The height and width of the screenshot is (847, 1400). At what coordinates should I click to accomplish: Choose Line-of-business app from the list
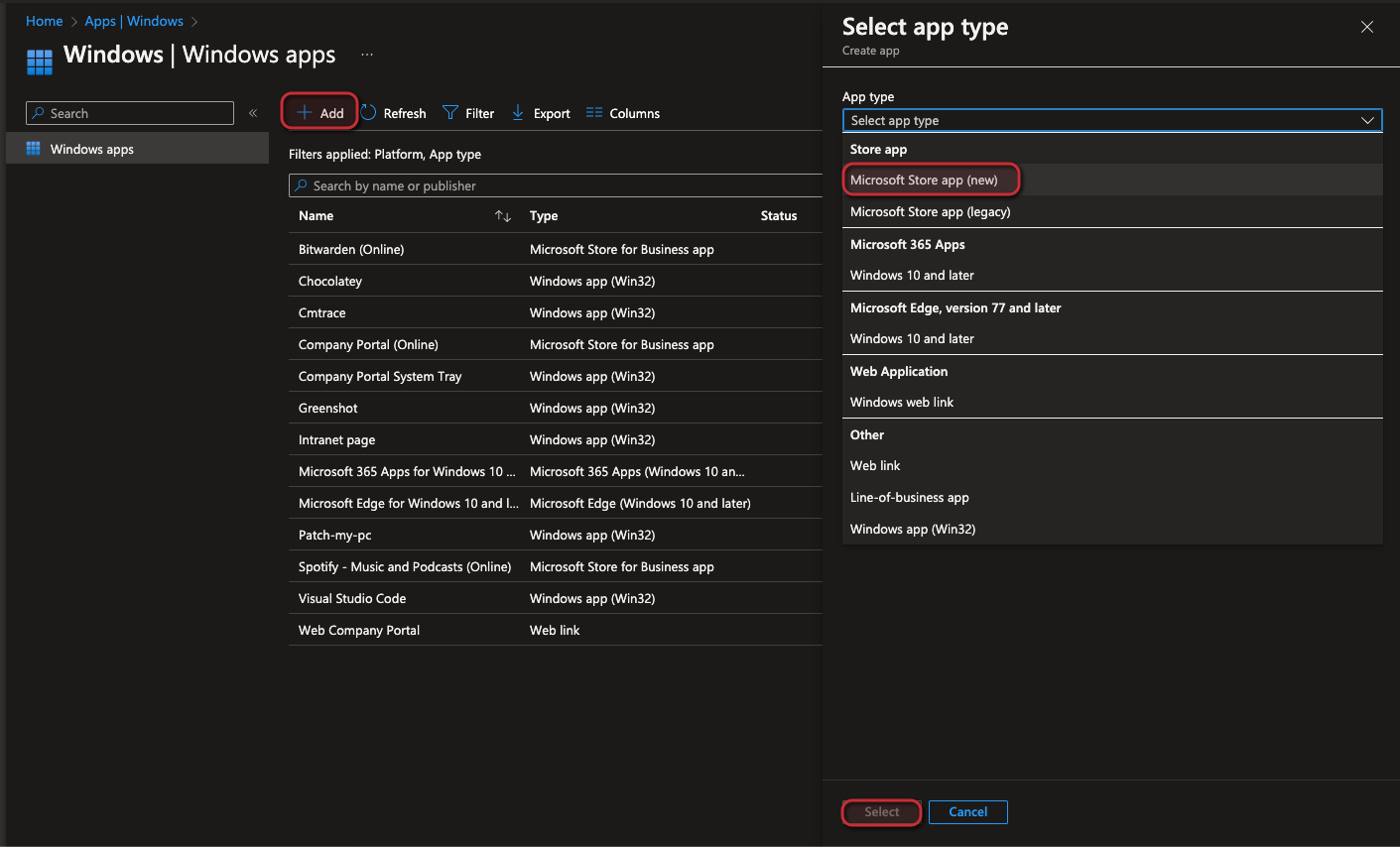(909, 497)
